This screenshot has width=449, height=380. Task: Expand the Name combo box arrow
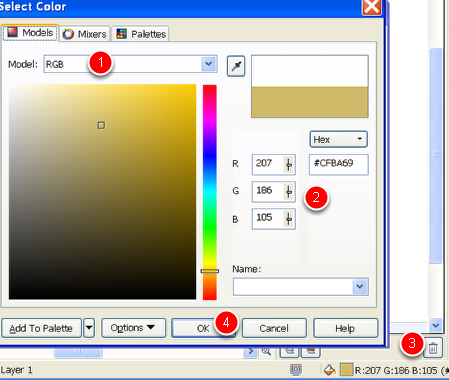[x=360, y=286]
